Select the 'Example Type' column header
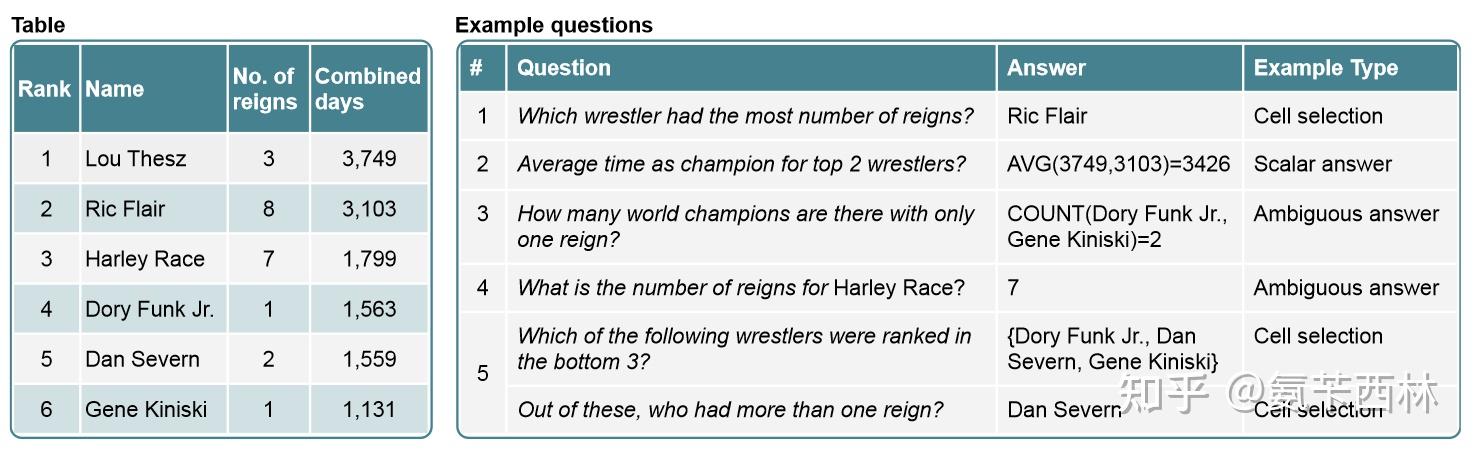The height and width of the screenshot is (454, 1476). 1325,68
